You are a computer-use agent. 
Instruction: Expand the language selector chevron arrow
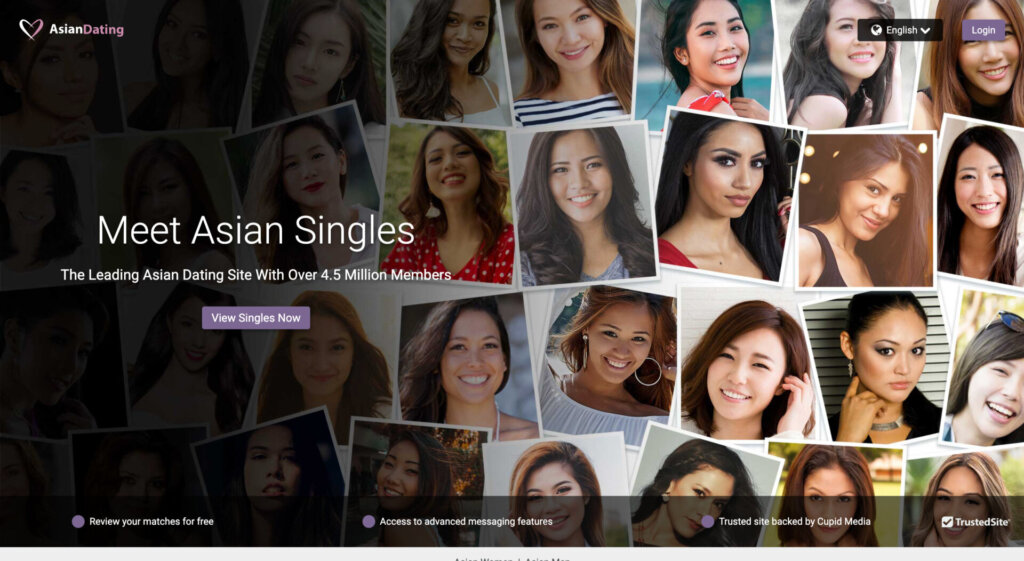925,31
